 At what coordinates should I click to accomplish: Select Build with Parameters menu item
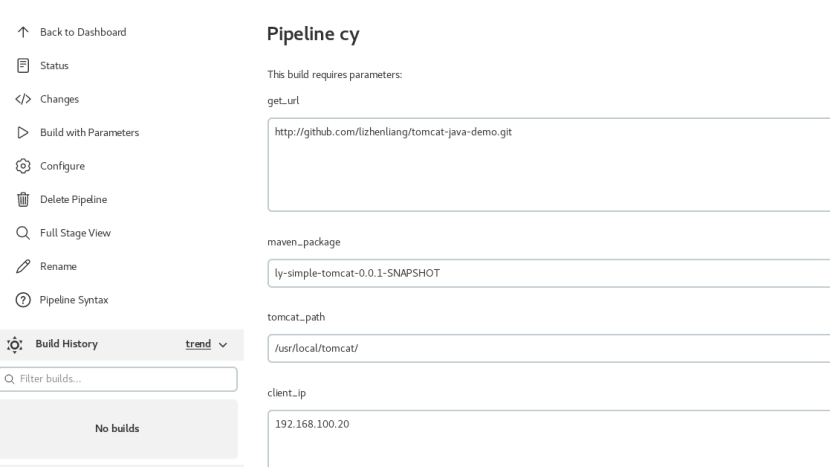(x=89, y=132)
